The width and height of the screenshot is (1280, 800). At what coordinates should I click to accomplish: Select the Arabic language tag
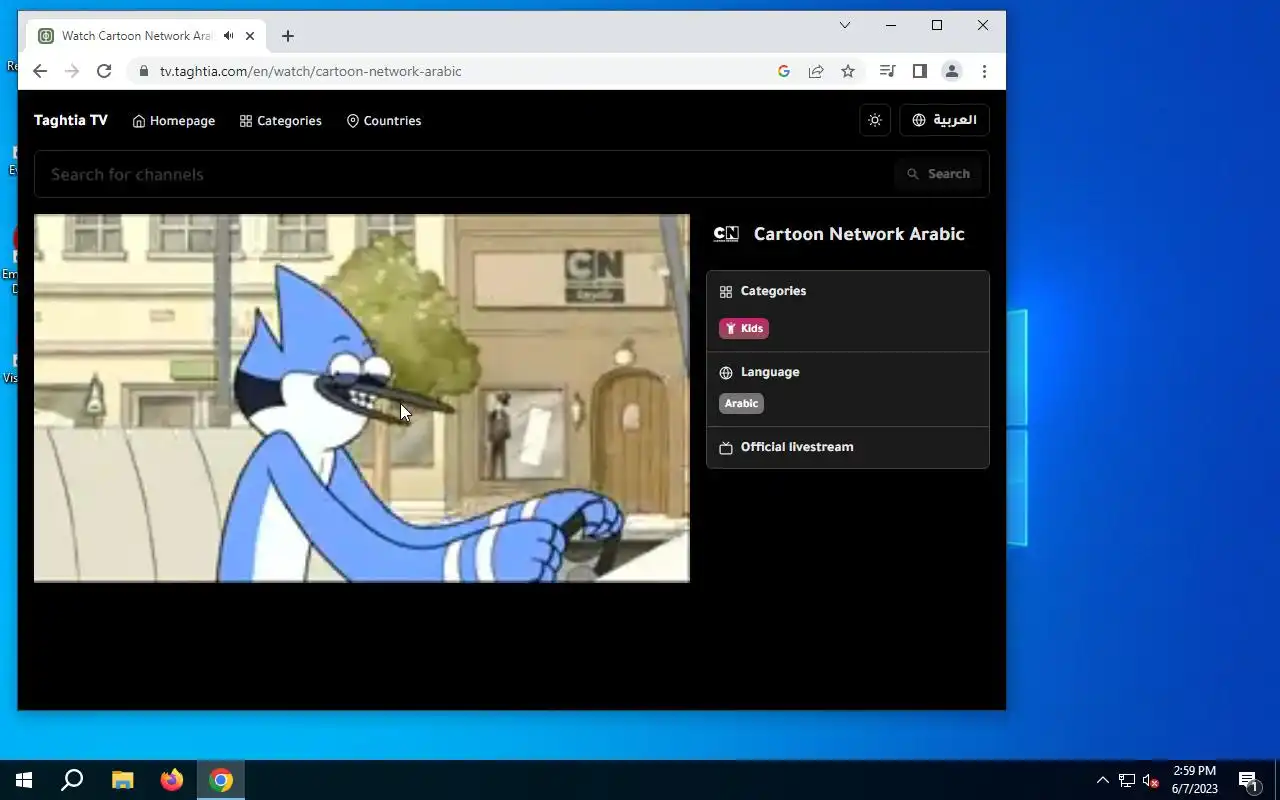[x=741, y=403]
